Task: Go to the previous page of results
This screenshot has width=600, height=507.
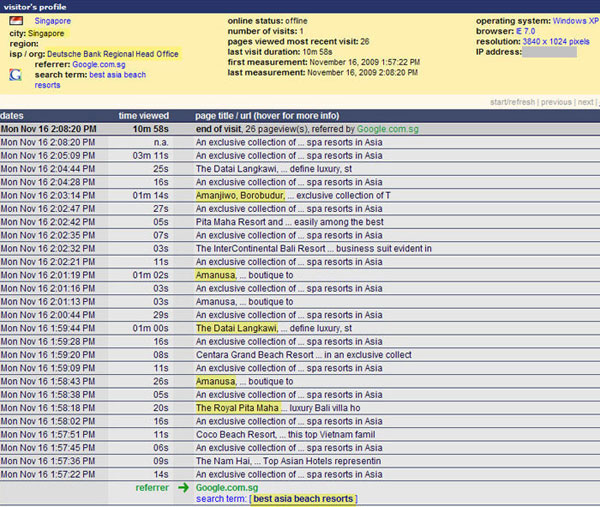Action: click(x=557, y=102)
